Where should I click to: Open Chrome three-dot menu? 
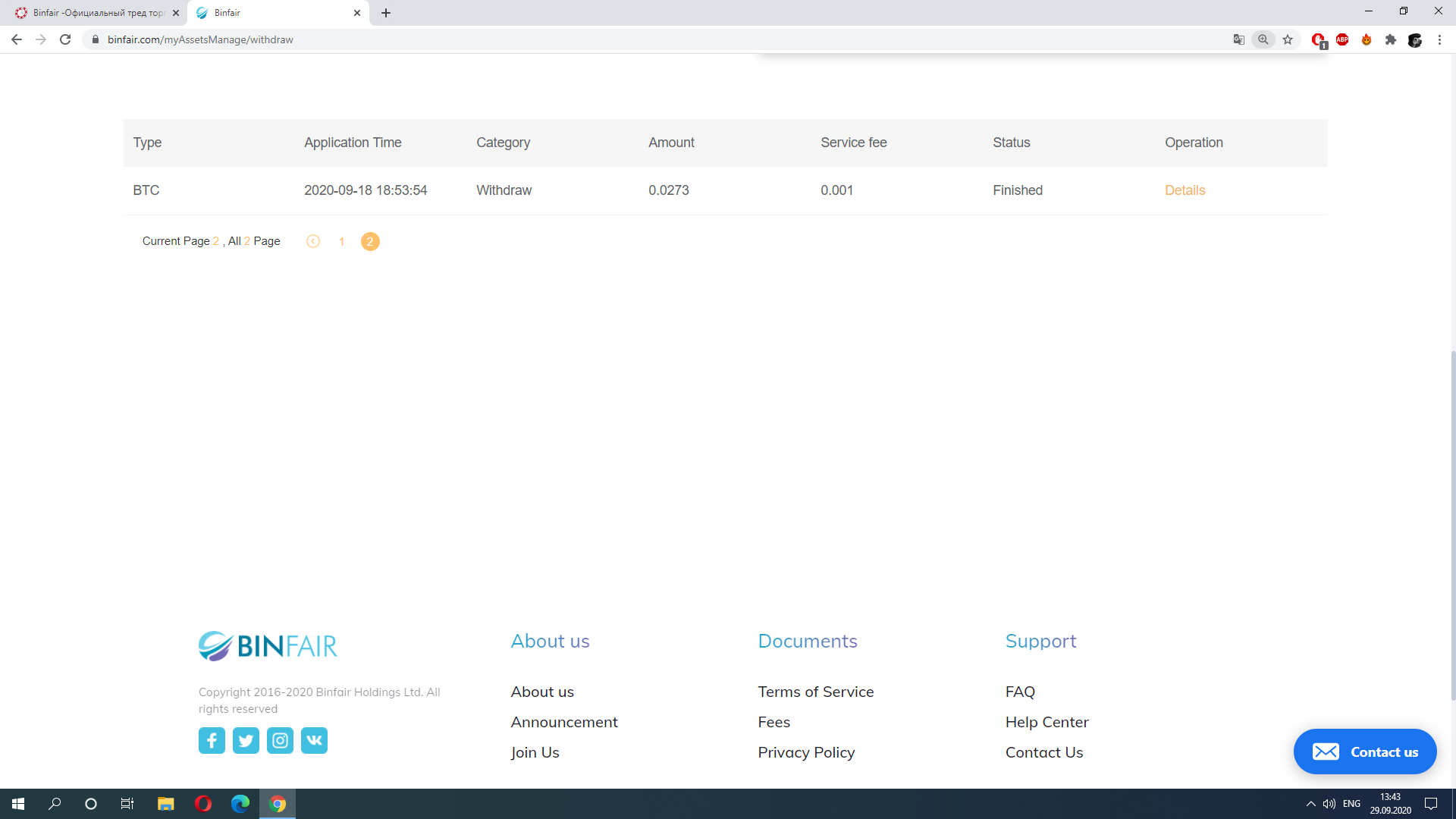[x=1439, y=39]
